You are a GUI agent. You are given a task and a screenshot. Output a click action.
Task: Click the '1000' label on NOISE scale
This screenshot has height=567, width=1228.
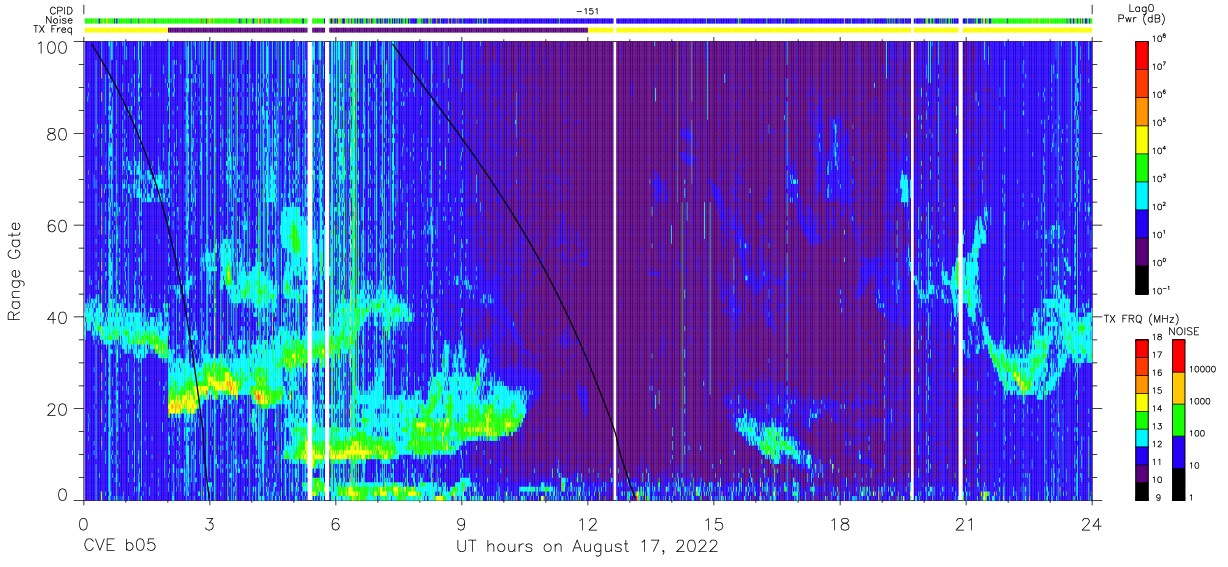click(1200, 401)
